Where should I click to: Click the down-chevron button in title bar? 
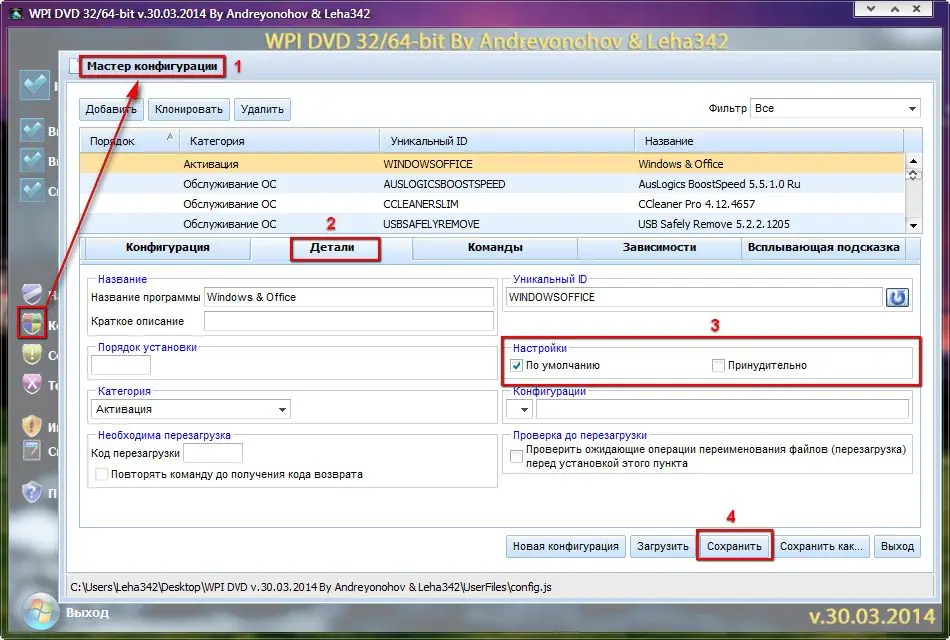click(871, 8)
